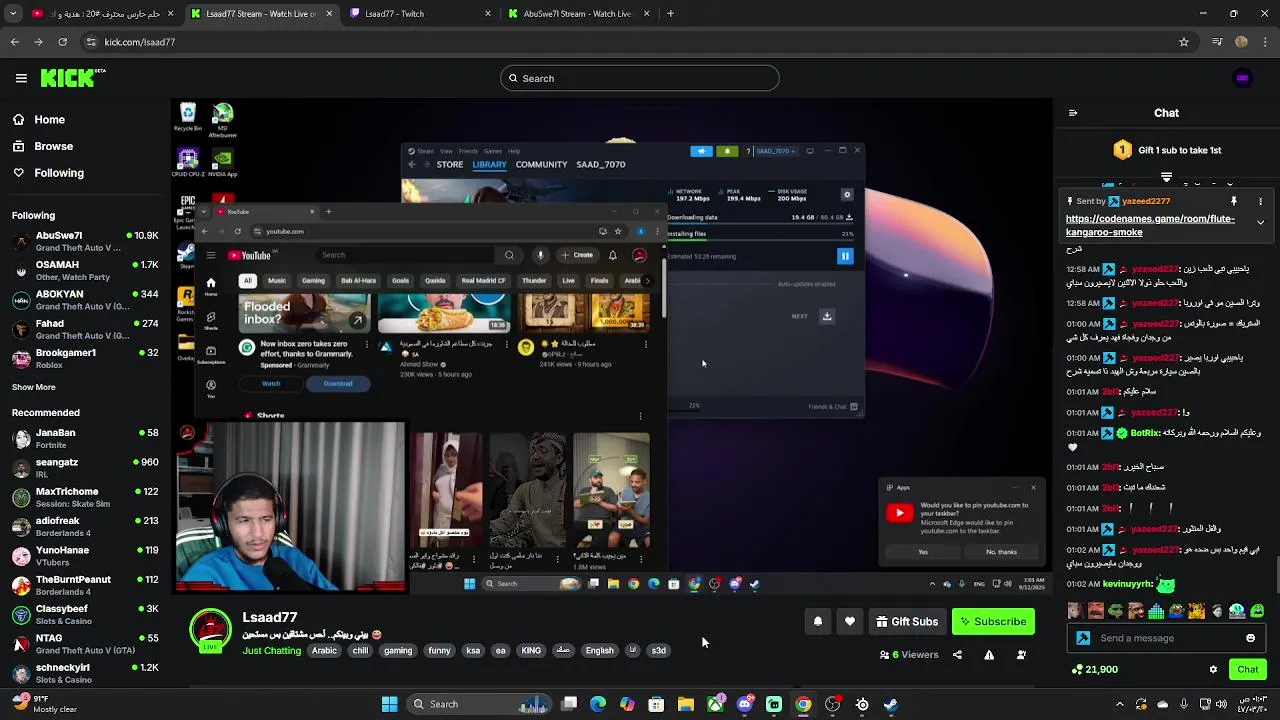Select the KING tag
The height and width of the screenshot is (720, 1280).
pyautogui.click(x=531, y=651)
